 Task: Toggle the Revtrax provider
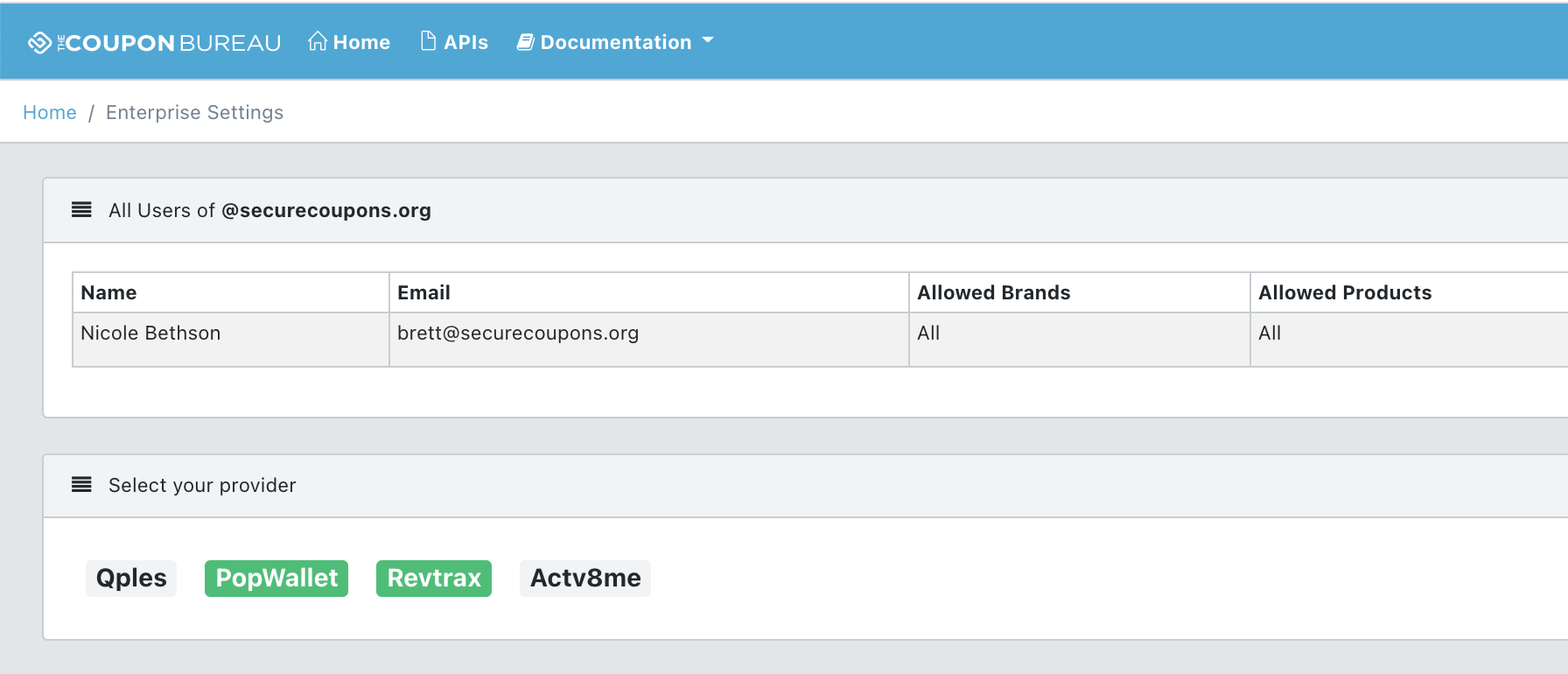(434, 579)
